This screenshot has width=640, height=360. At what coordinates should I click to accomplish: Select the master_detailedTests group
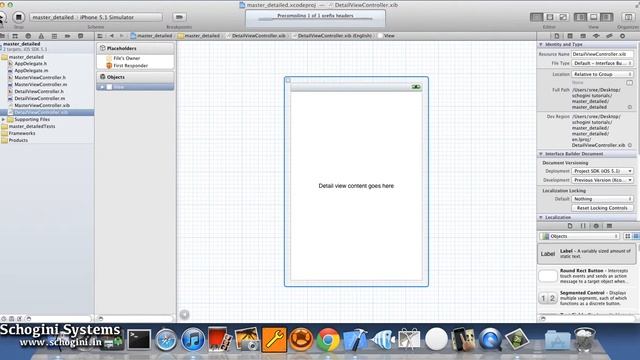click(32, 127)
